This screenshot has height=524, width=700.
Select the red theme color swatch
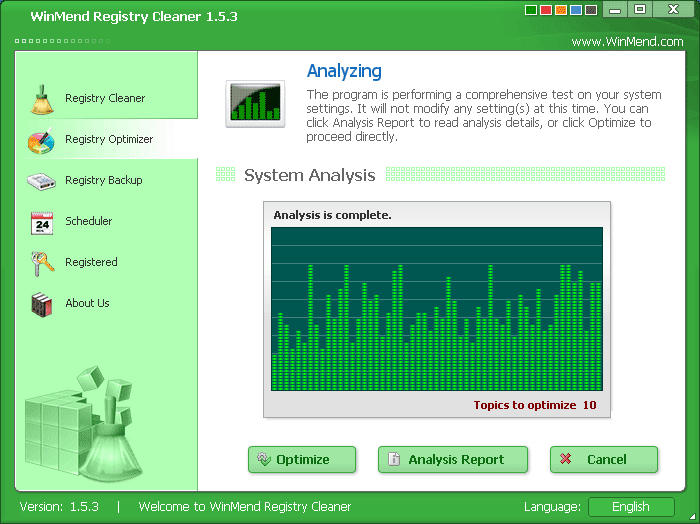pos(546,10)
